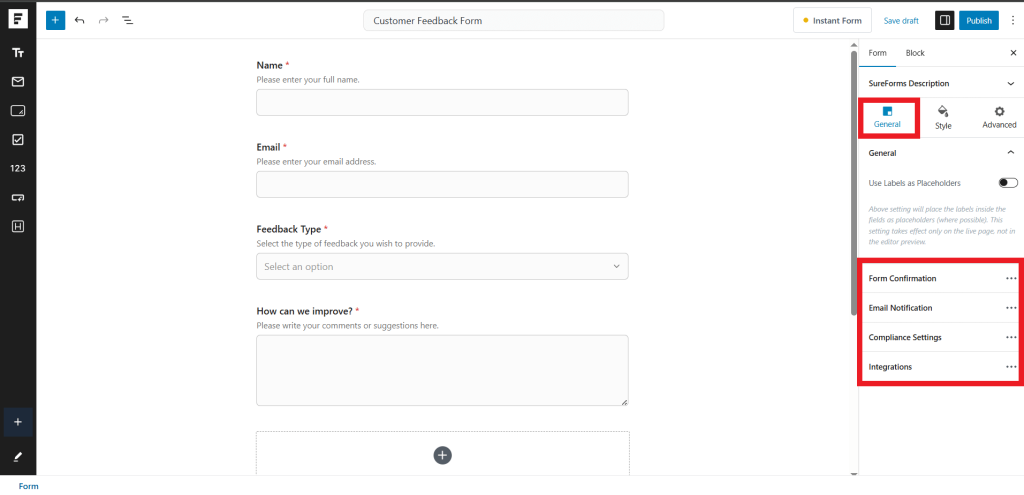Screen dimensions: 1024x495
Task: Click 'Please enter your email address.' help text
Action: click(316, 161)
